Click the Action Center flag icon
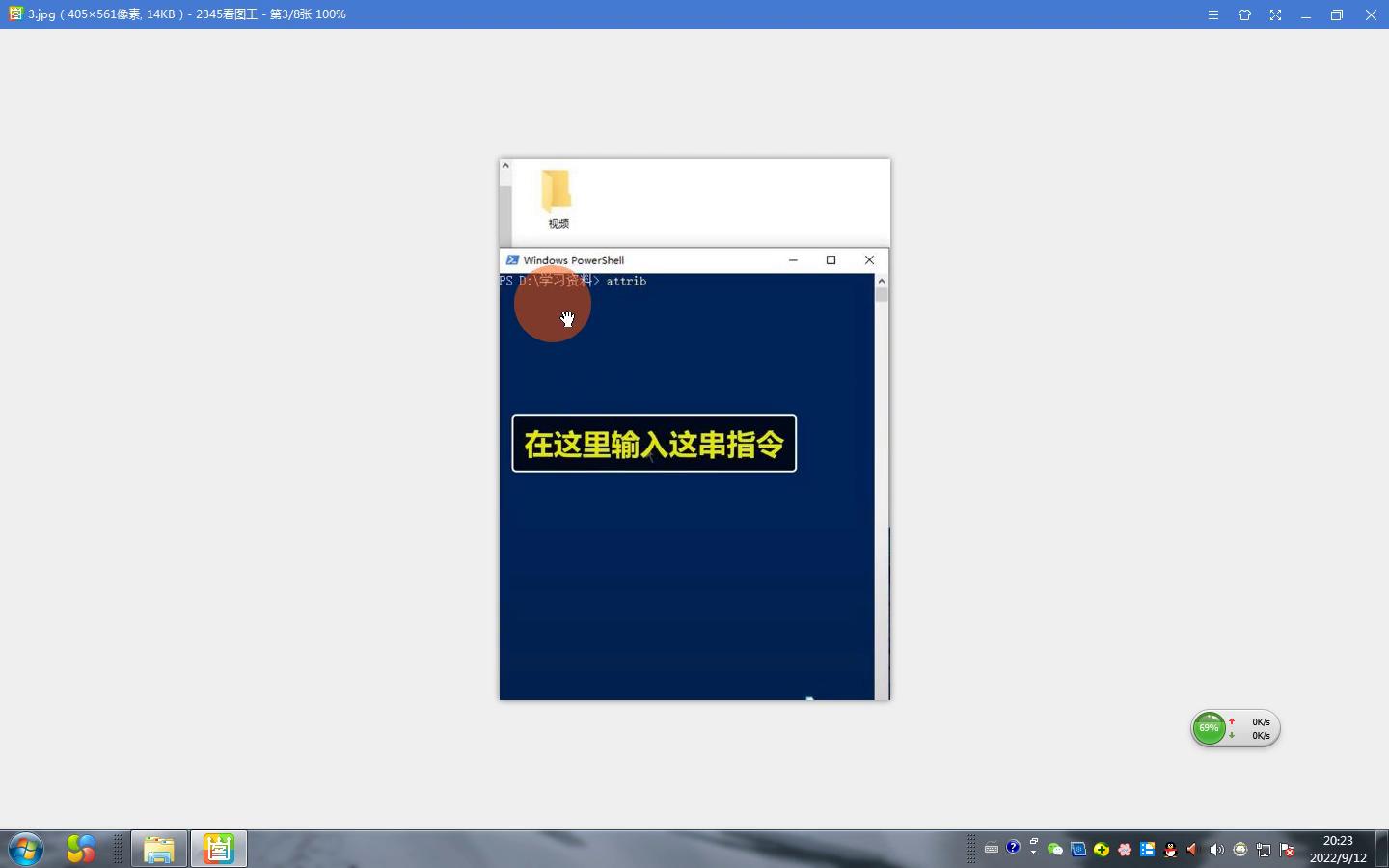 coord(1286,850)
